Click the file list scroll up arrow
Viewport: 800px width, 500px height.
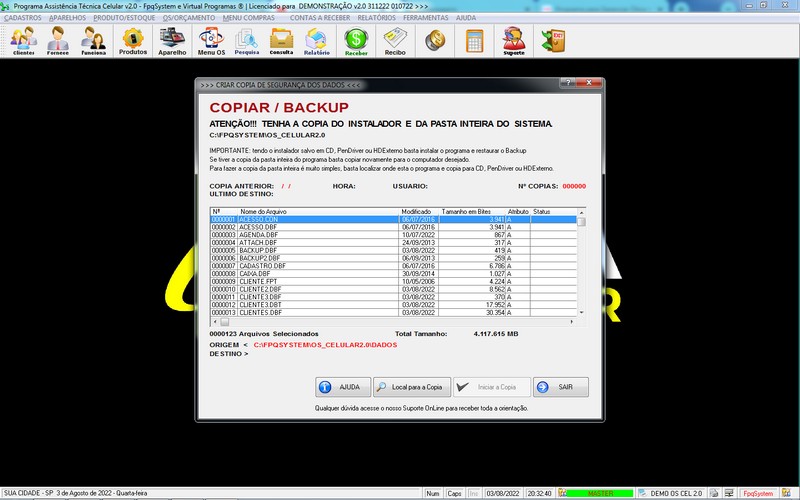[581, 212]
